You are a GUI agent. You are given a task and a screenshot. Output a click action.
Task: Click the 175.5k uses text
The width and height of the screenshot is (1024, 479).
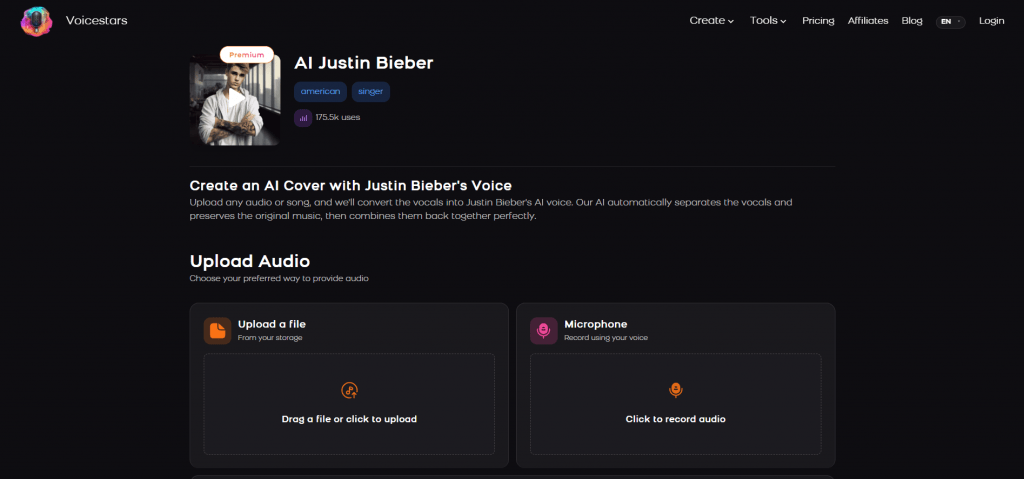(338, 118)
